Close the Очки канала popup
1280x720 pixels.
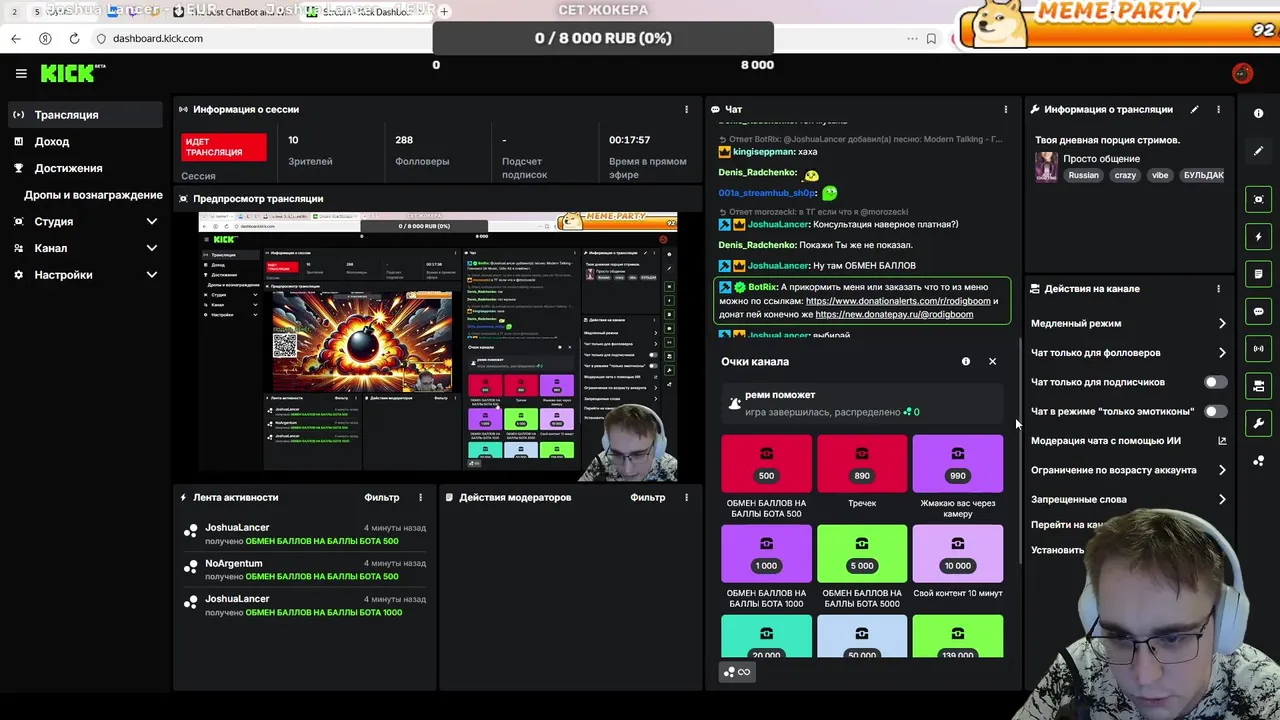point(992,361)
